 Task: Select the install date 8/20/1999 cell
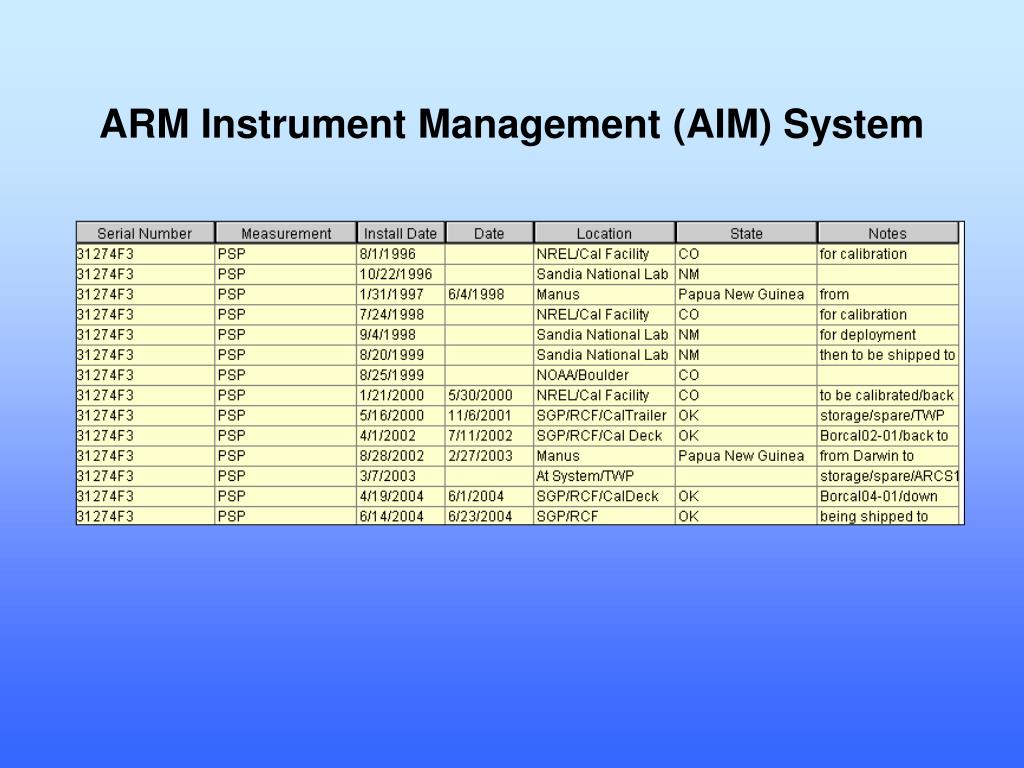point(401,355)
